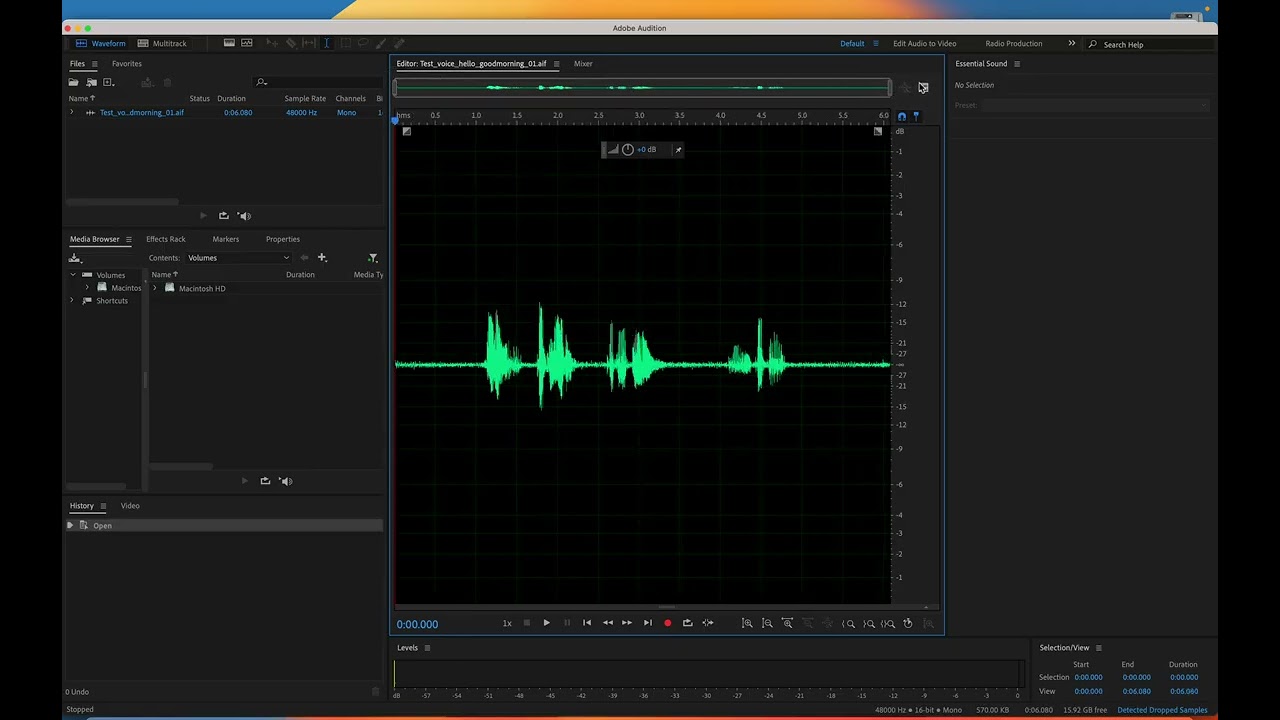Click the Search Help field
Viewport: 1280px width, 720px height.
tap(1150, 44)
